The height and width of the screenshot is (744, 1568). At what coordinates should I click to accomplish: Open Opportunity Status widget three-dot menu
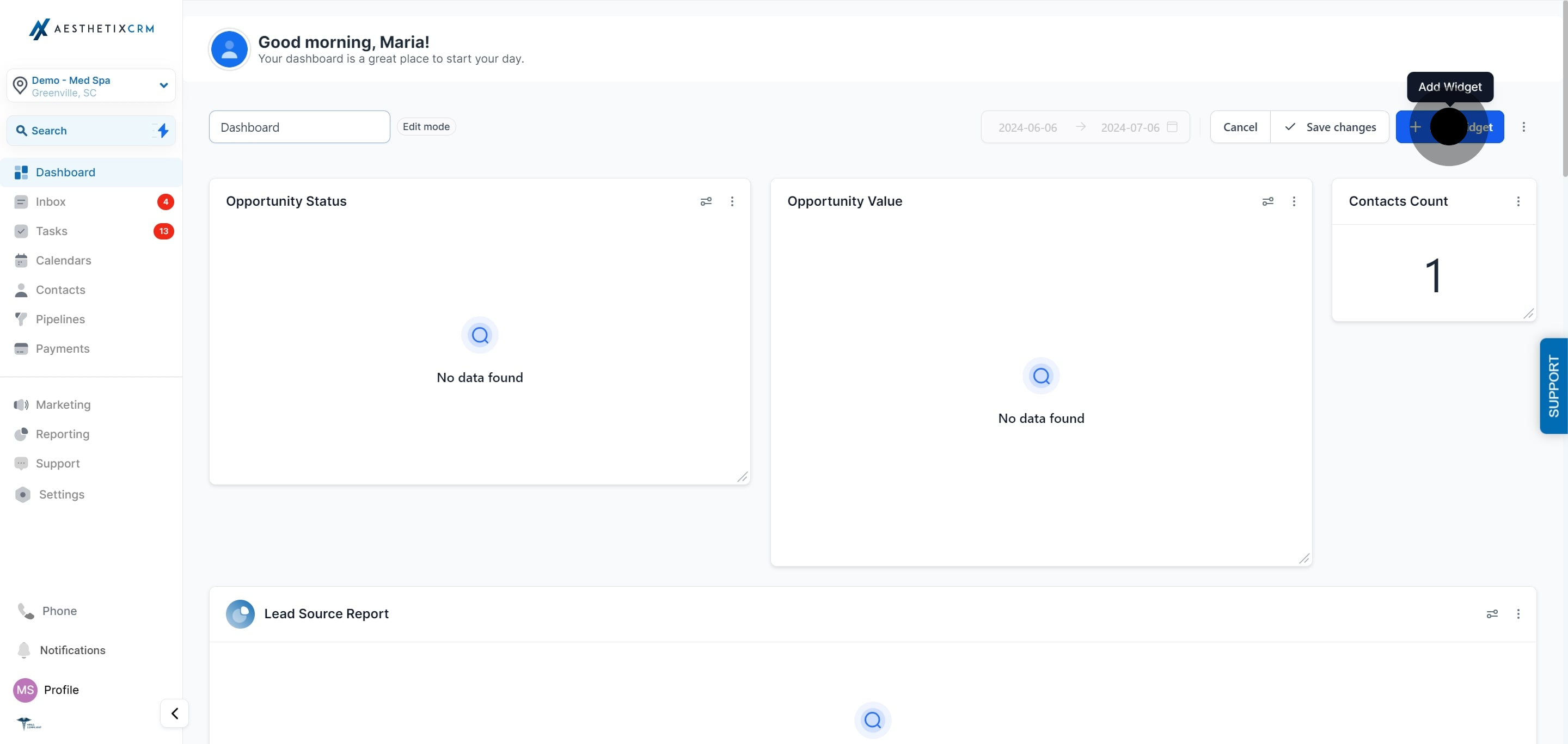click(x=732, y=201)
